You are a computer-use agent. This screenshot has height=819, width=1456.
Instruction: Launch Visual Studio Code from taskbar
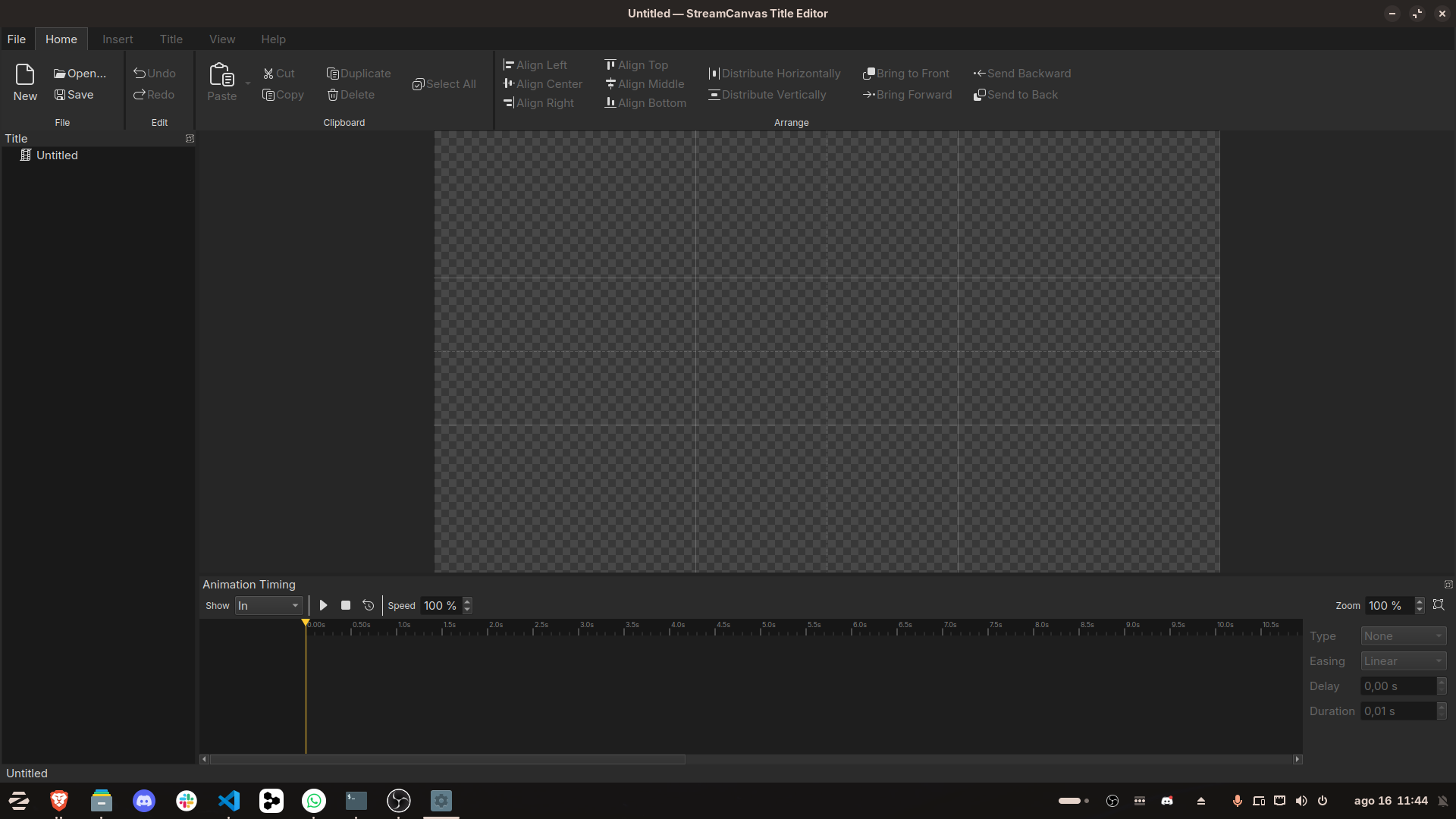pyautogui.click(x=229, y=801)
